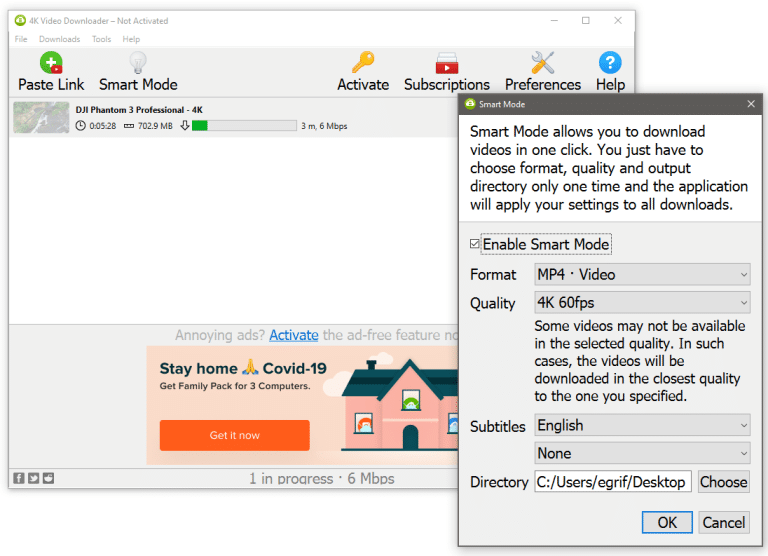The image size is (768, 556).
Task: Click the Paste Link toolbar icon
Action: click(x=51, y=64)
